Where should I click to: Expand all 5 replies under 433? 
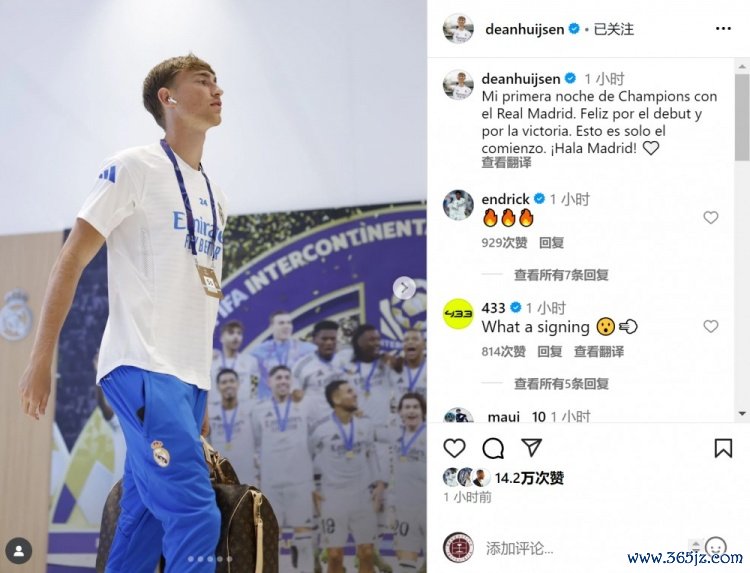pos(561,384)
